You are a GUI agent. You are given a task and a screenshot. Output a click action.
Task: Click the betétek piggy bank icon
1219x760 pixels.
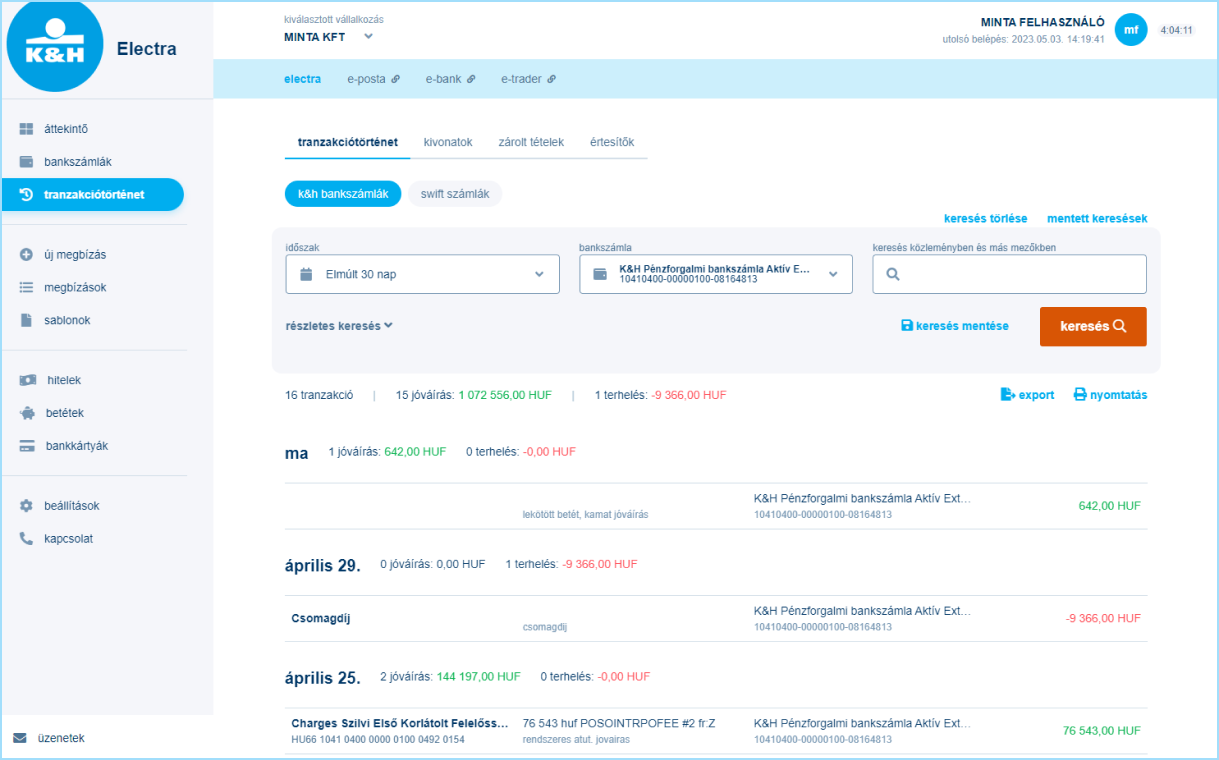[27, 413]
